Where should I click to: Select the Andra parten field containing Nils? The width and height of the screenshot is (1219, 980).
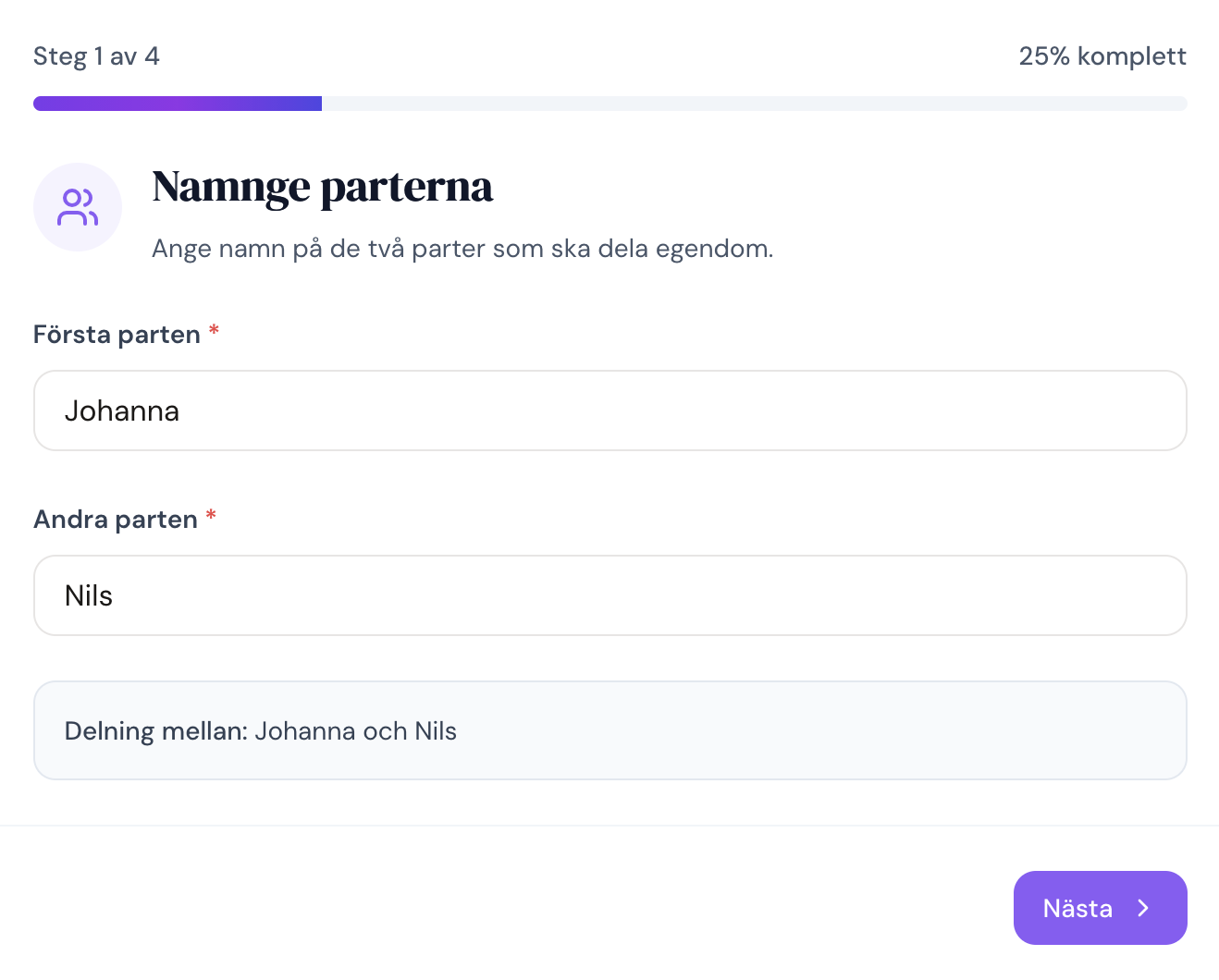[x=610, y=595]
